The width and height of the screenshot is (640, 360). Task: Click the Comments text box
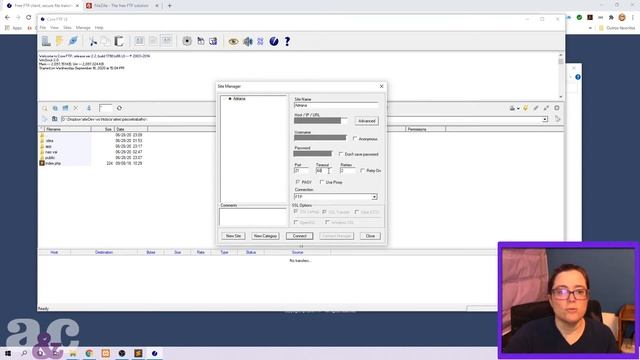(253, 217)
